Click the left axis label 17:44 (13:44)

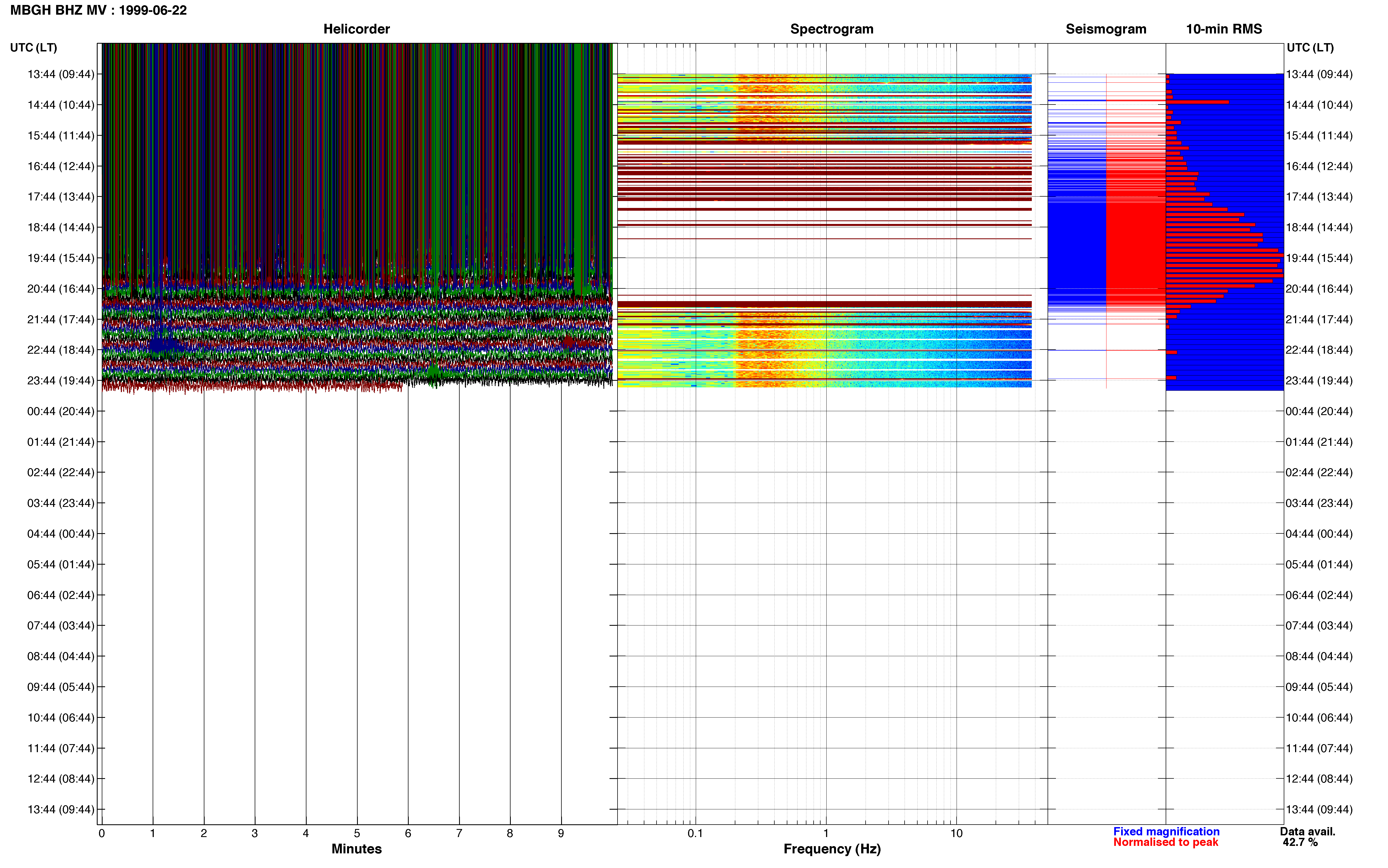(61, 196)
